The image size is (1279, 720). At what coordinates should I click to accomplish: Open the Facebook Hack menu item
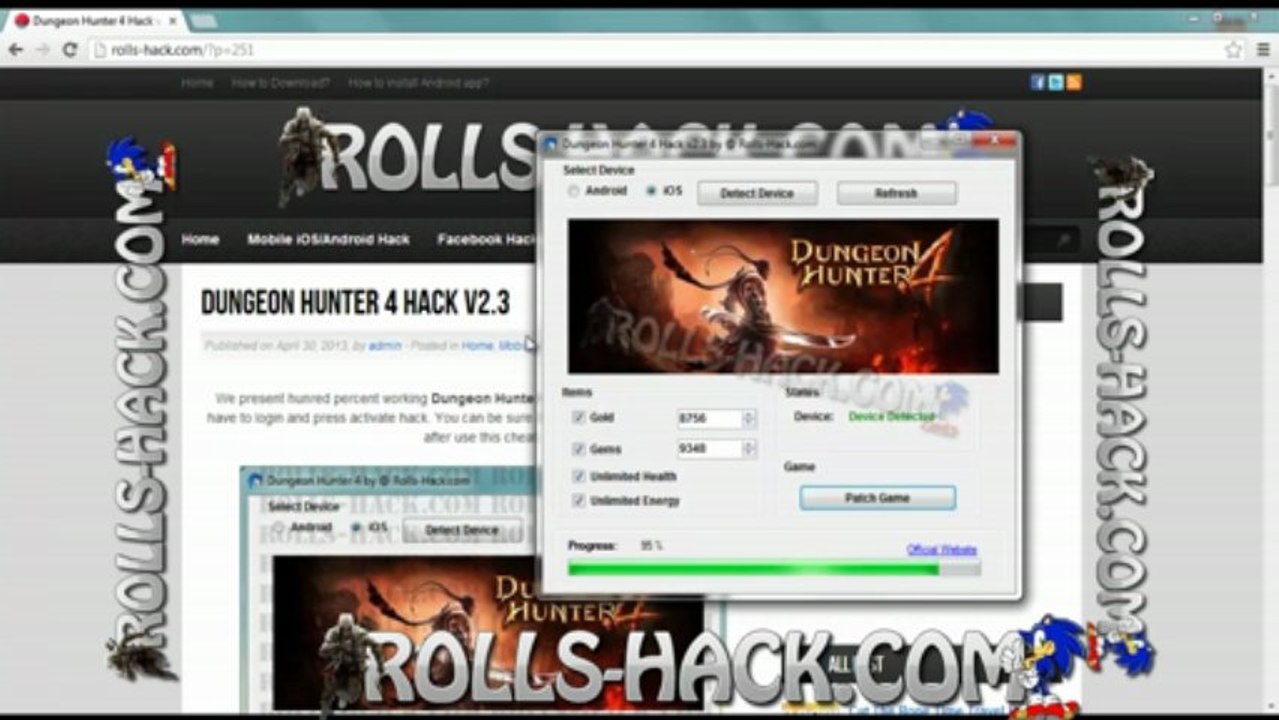pyautogui.click(x=487, y=240)
